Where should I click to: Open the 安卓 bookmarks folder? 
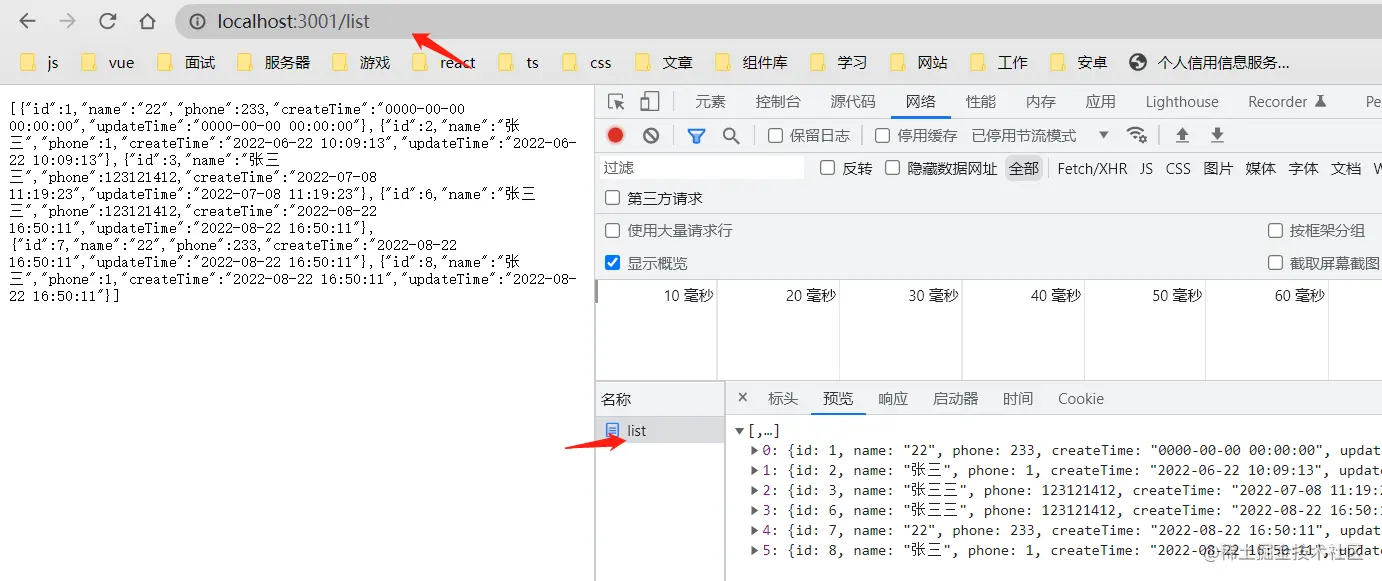click(x=1079, y=62)
